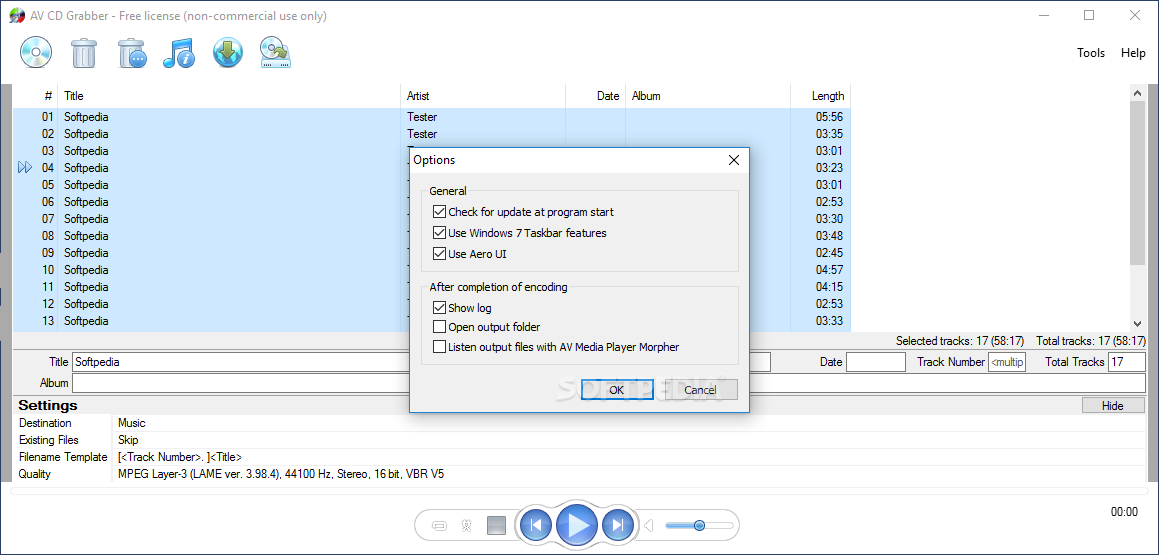Skip to the next track

point(618,525)
